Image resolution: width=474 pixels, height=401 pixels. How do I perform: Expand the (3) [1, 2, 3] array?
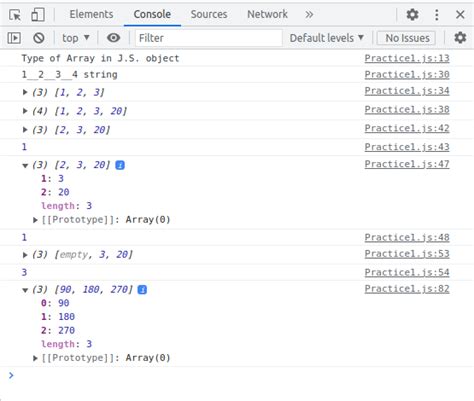point(25,92)
